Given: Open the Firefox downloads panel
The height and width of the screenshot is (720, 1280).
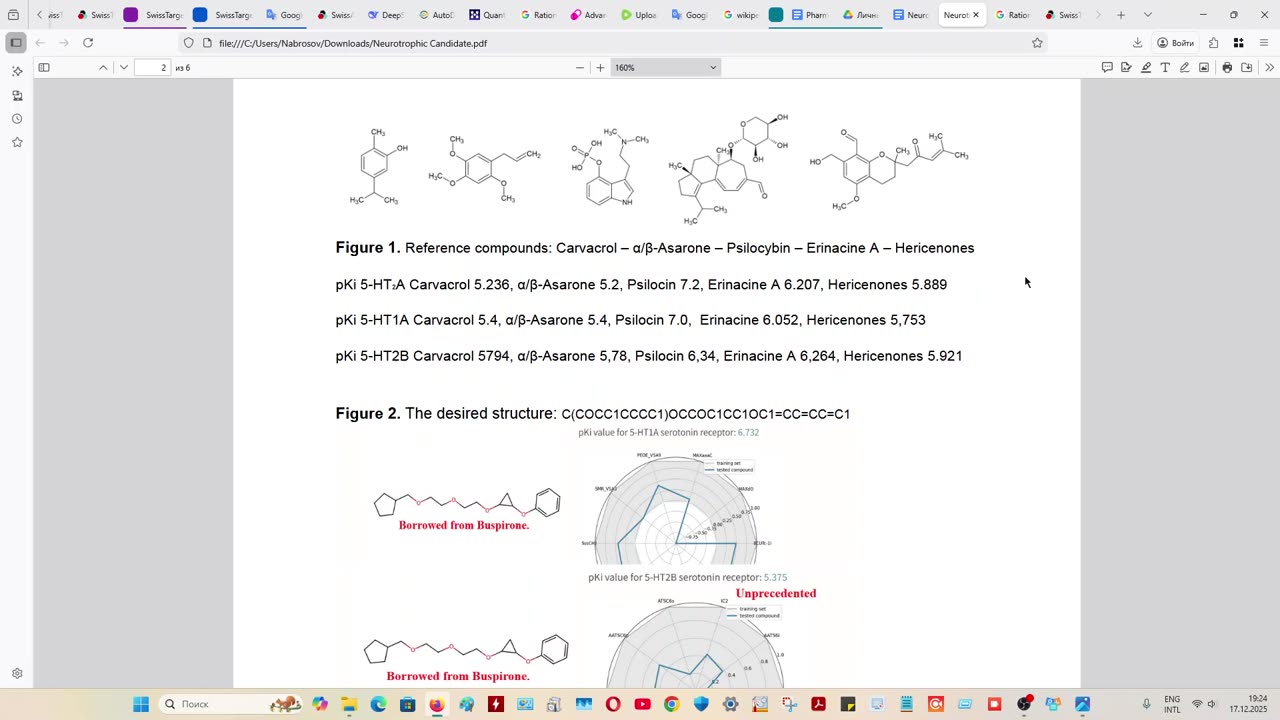Looking at the screenshot, I should click(x=1137, y=43).
